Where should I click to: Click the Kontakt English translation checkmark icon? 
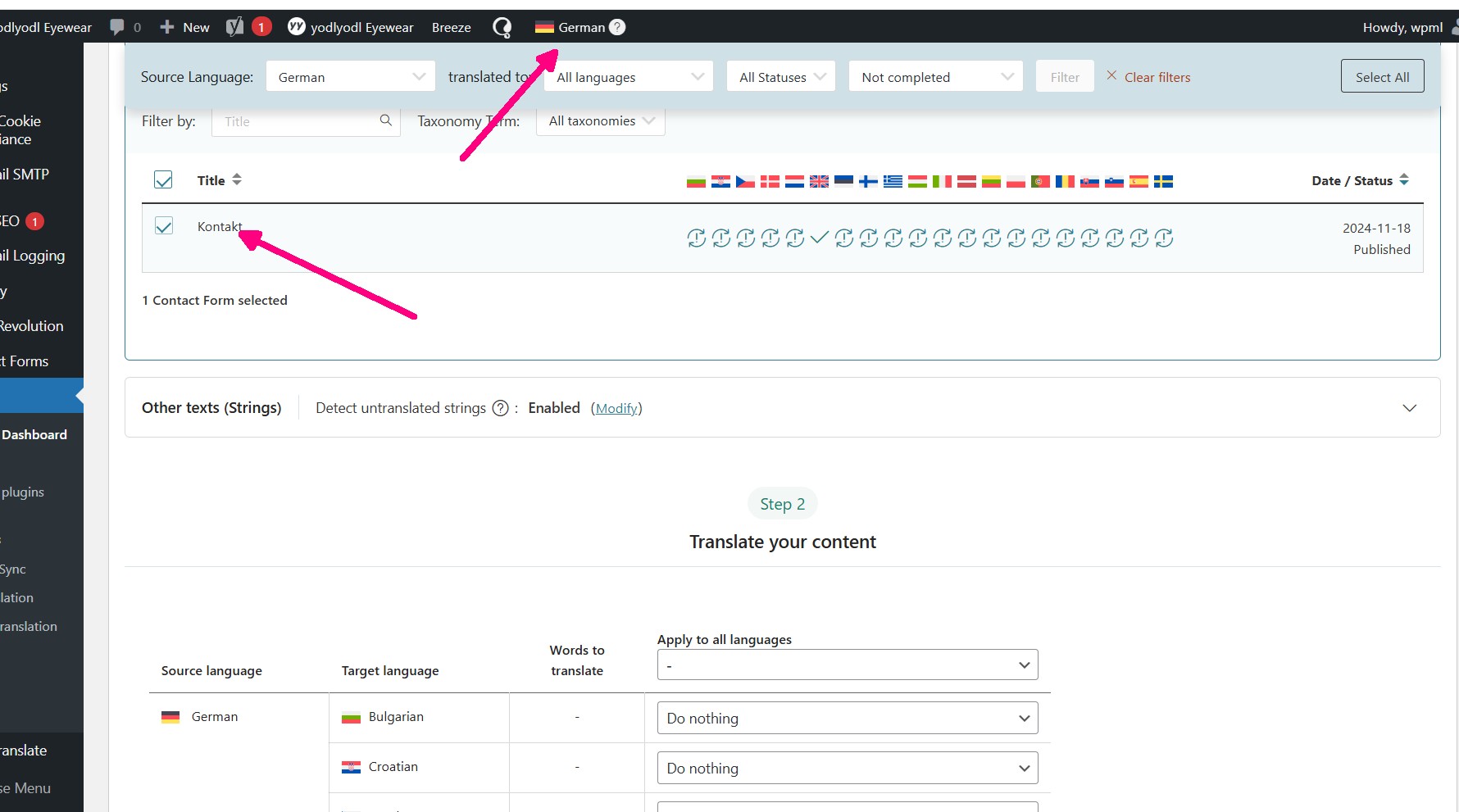(x=819, y=238)
